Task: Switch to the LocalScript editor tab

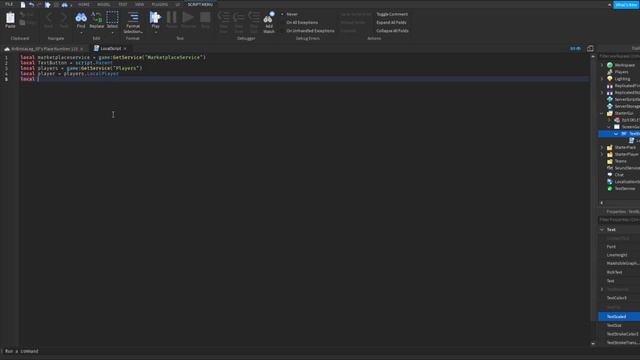Action: click(111, 49)
